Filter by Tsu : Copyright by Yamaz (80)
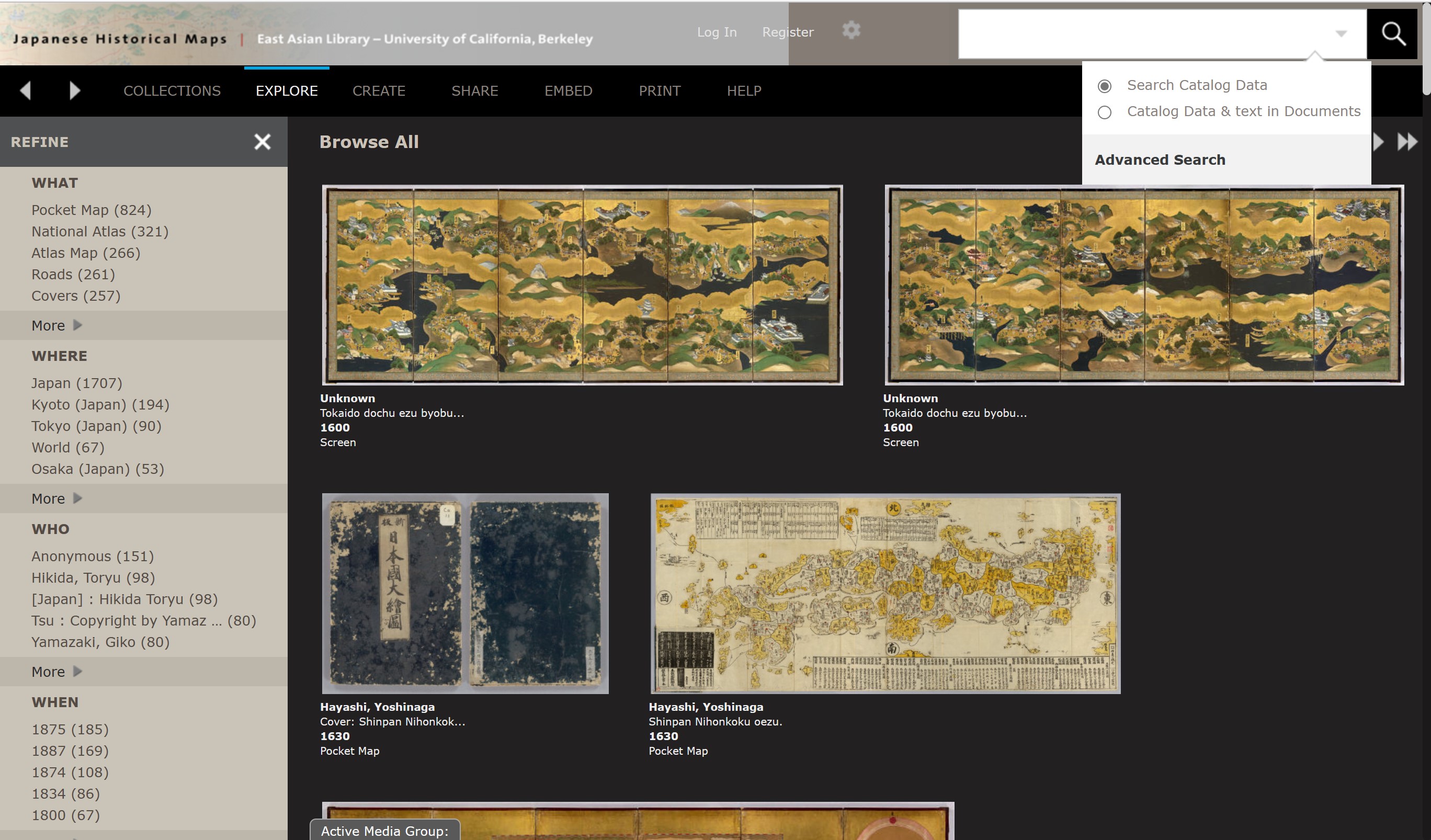 (x=144, y=621)
